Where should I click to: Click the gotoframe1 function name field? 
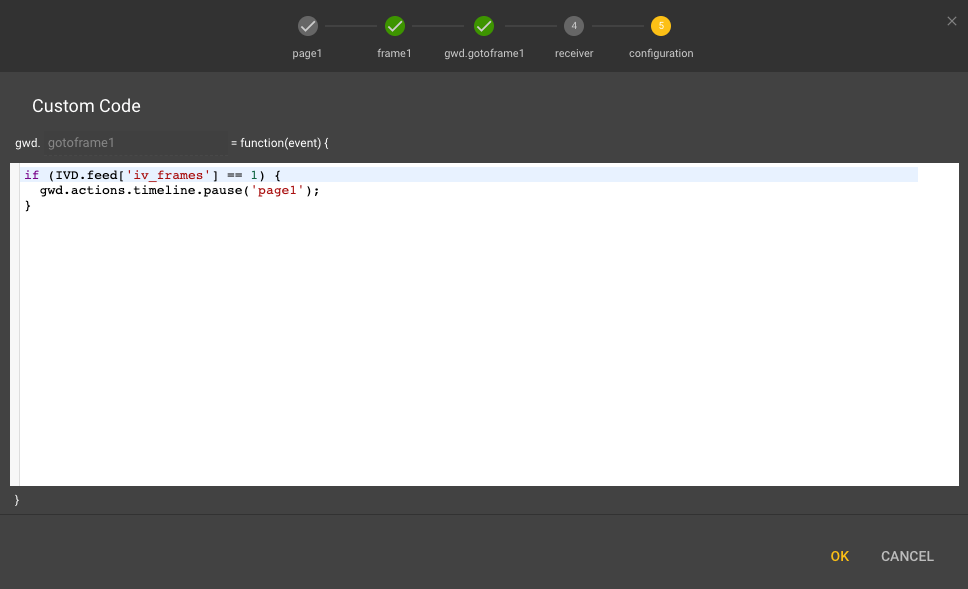(135, 143)
